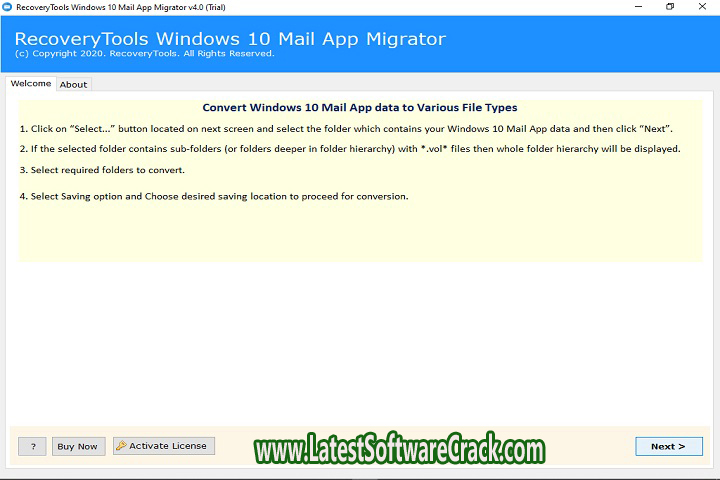Switch to the About tab

(x=73, y=85)
